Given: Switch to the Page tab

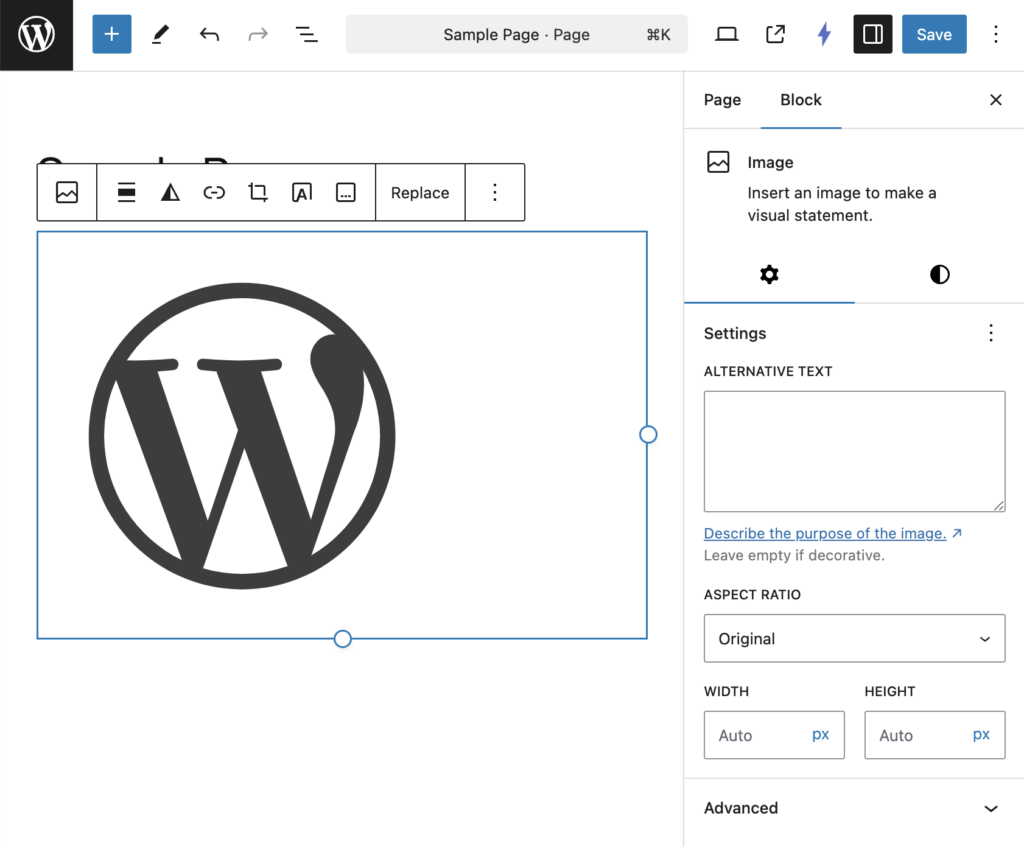Looking at the screenshot, I should click(x=722, y=100).
